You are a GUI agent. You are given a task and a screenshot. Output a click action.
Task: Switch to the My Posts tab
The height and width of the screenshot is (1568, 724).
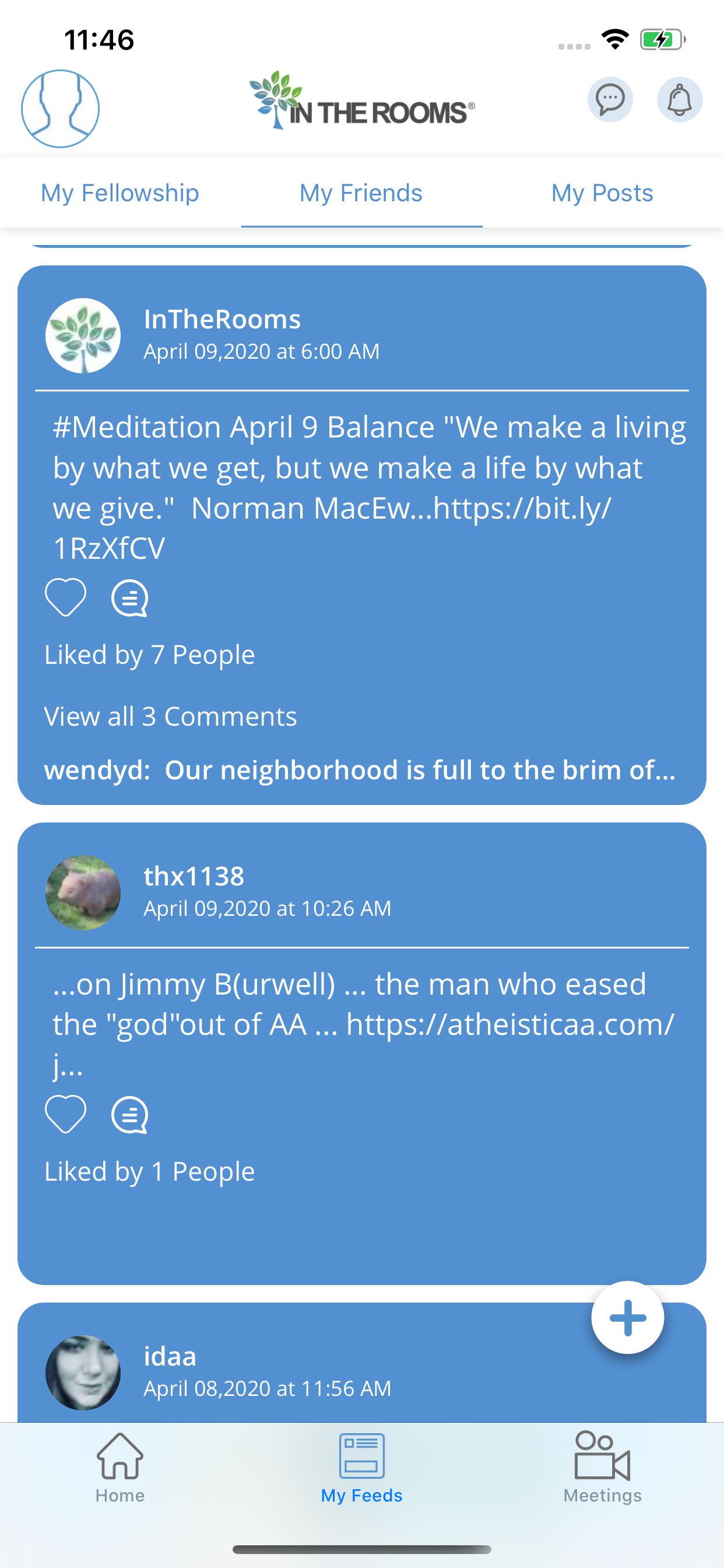point(602,193)
